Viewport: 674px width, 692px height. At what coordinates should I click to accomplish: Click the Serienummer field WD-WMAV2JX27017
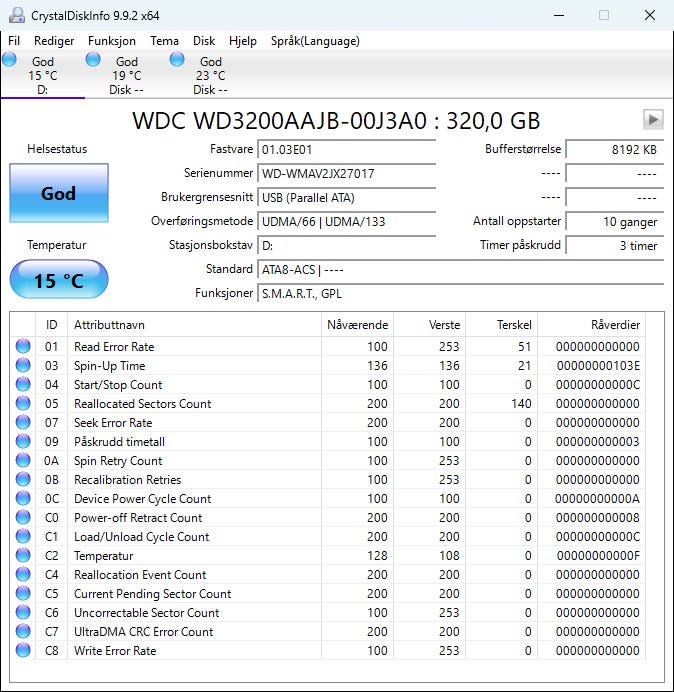(346, 173)
